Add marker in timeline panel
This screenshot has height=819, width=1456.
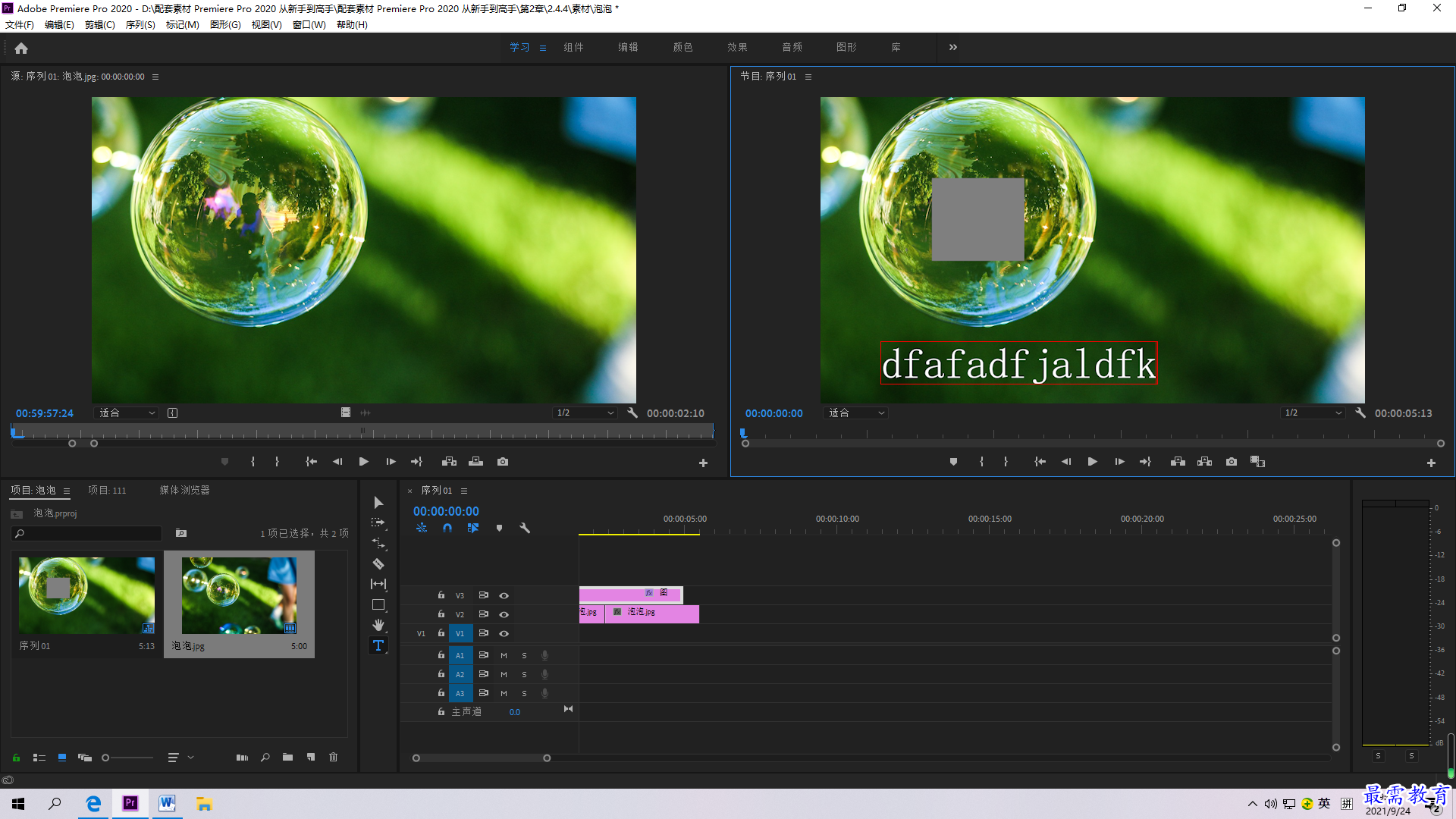coord(499,528)
